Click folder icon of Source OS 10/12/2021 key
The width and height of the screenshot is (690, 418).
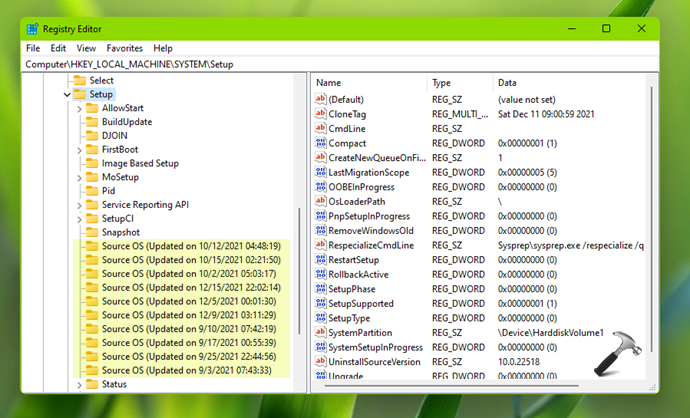coord(92,245)
